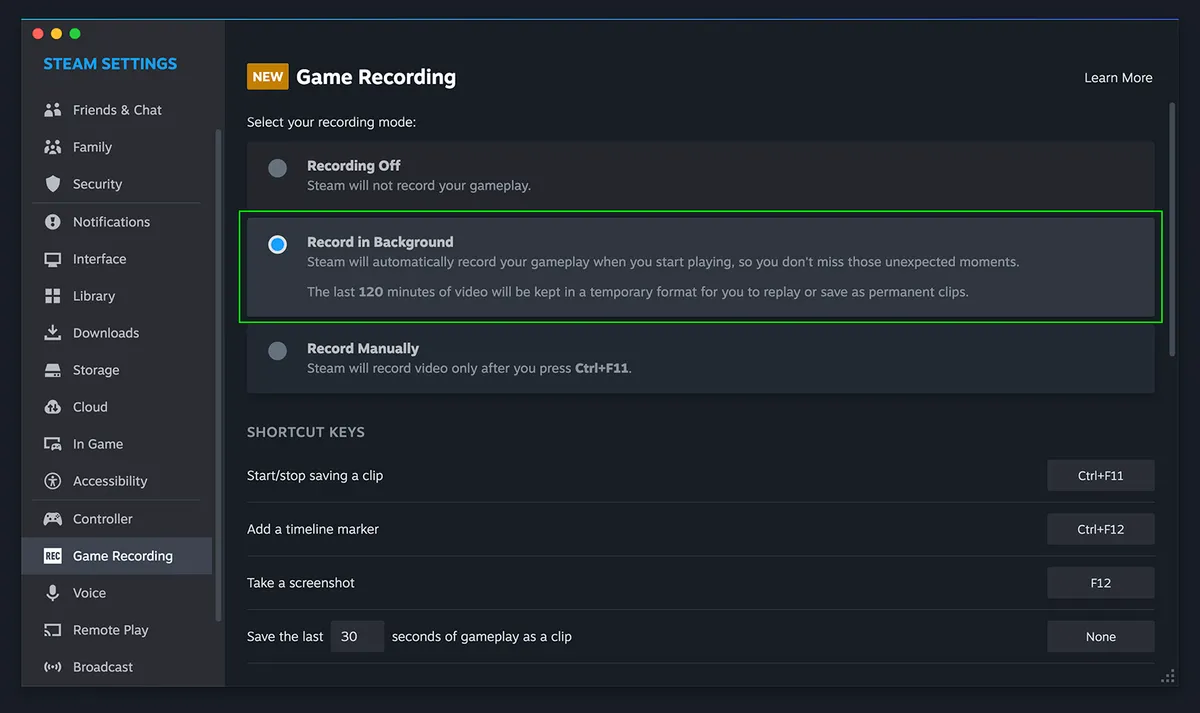Click the sidebar scrollbar
Image resolution: width=1200 pixels, height=713 pixels.
[218, 375]
